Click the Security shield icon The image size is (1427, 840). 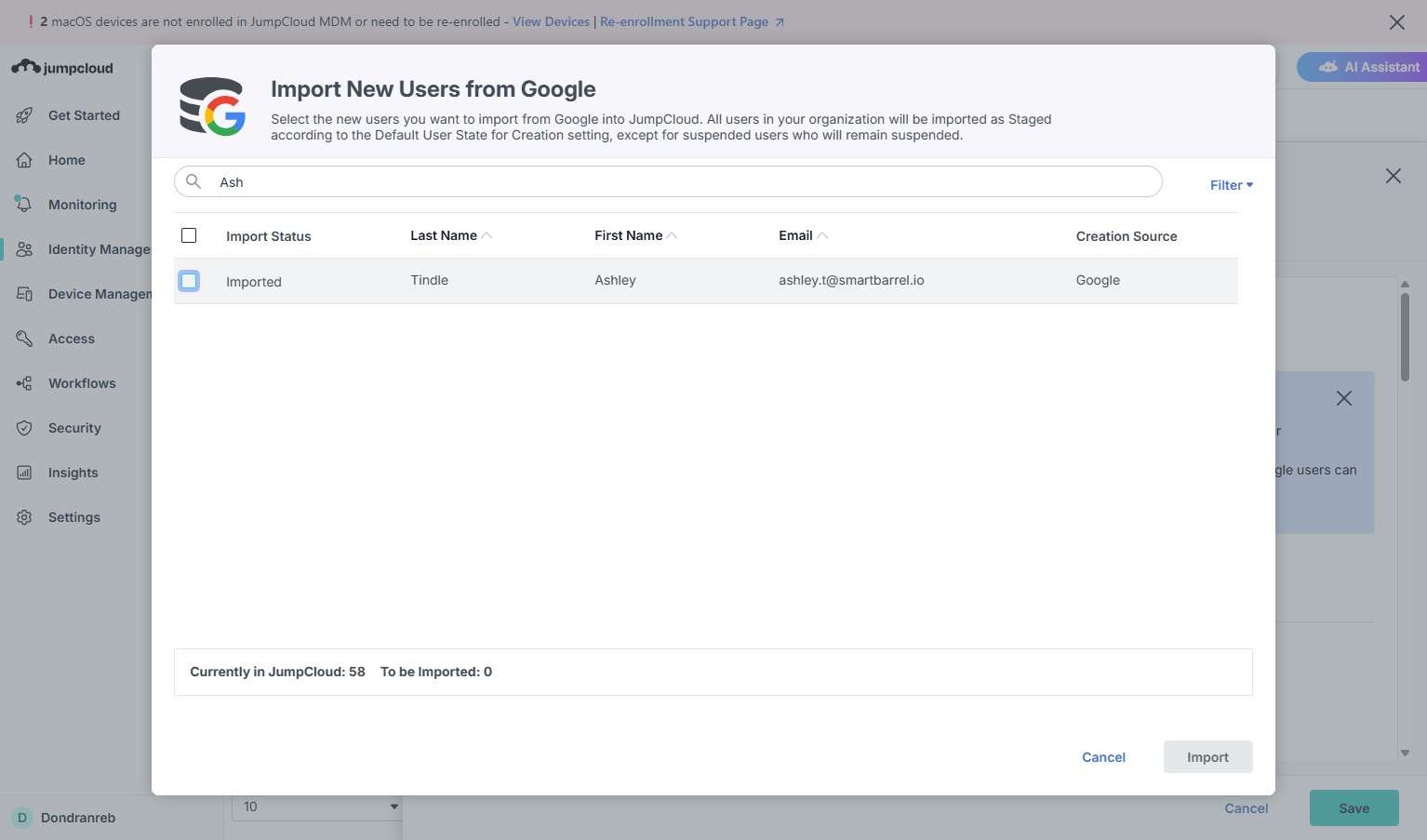25,428
